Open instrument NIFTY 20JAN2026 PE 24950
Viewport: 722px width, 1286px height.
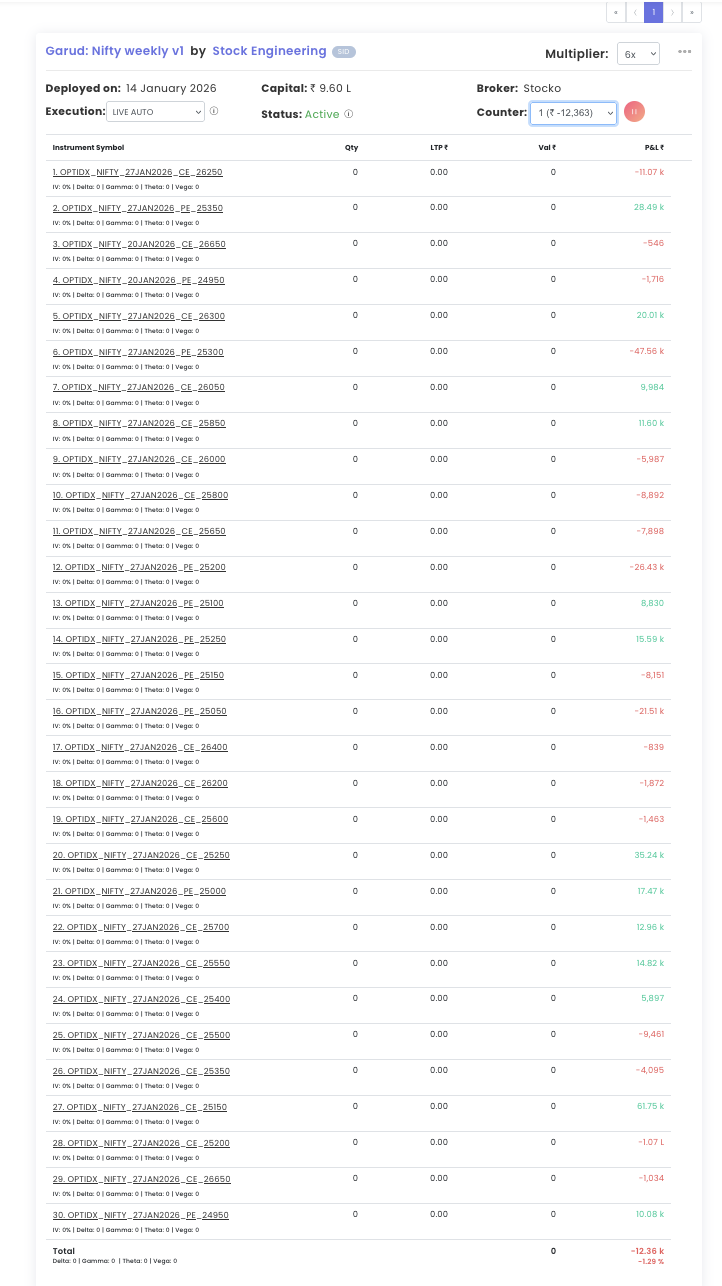138,280
